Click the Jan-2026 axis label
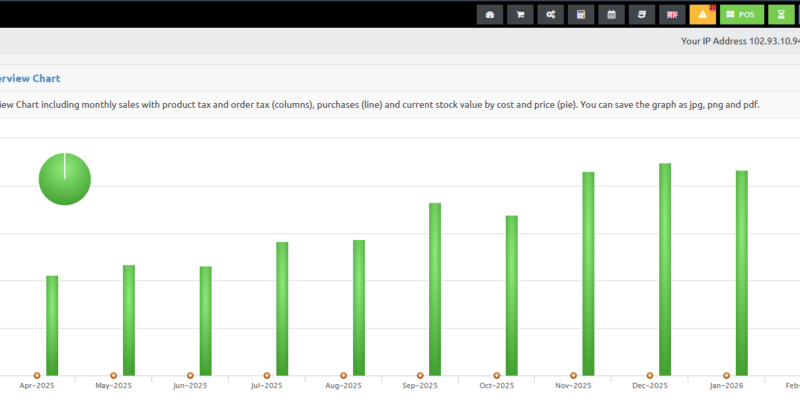The image size is (800, 400). click(x=727, y=386)
